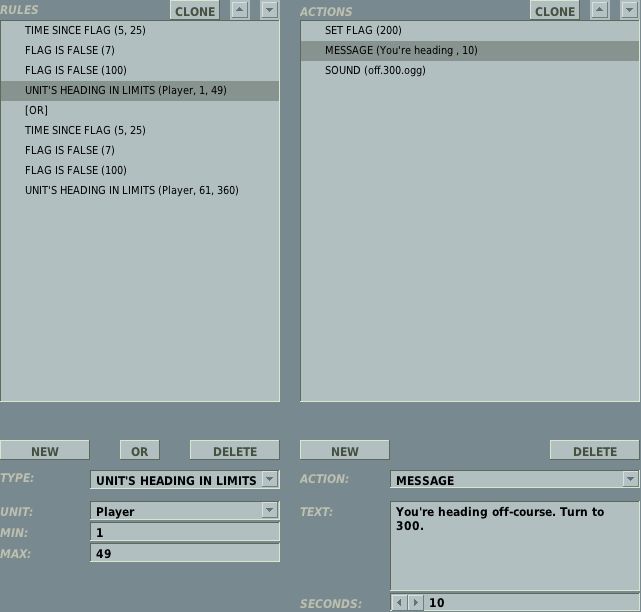
Task: Open the ACTION dropdown showing MESSAGE
Action: pyautogui.click(x=630, y=479)
